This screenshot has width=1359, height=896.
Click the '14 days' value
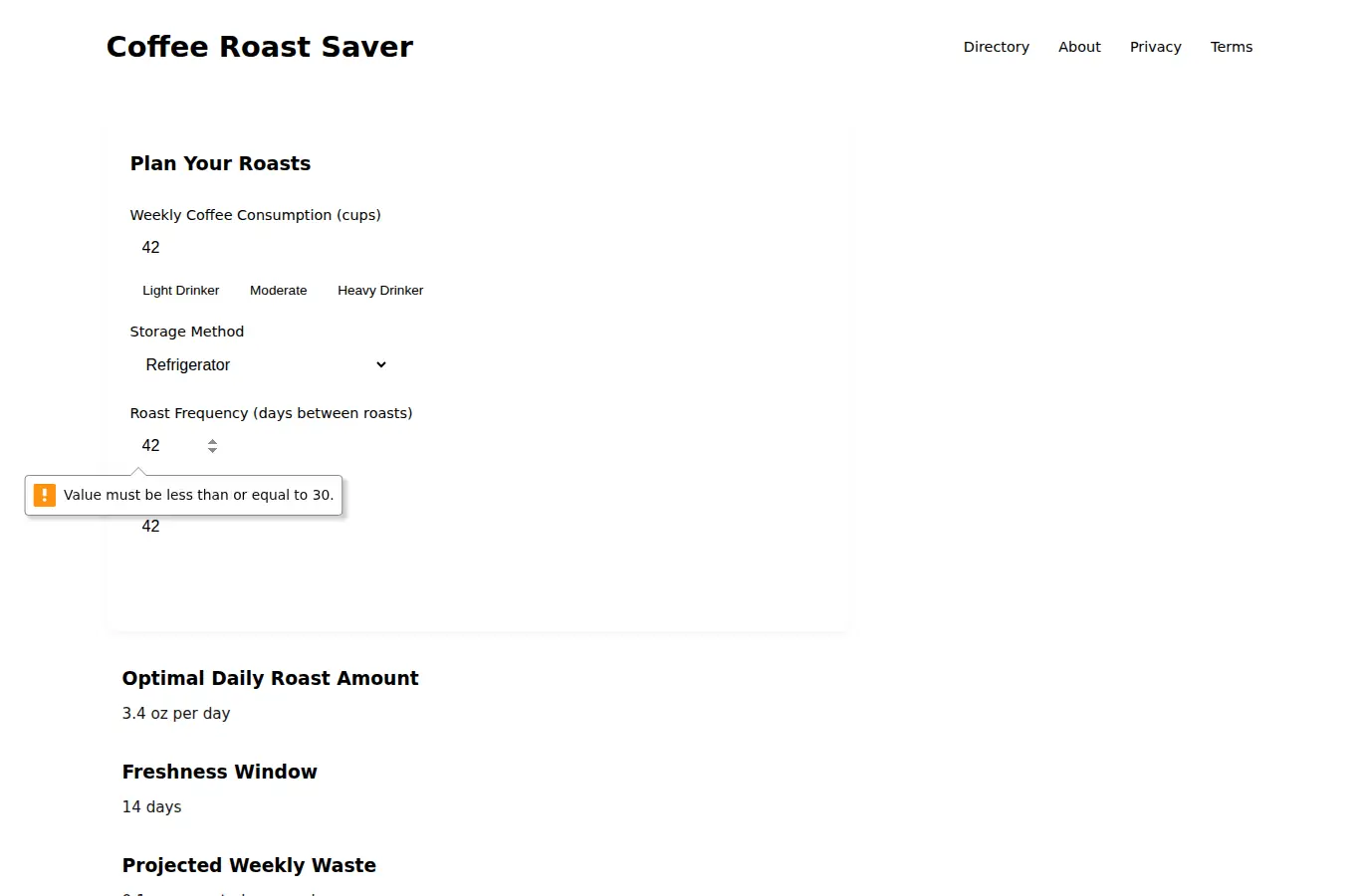coord(151,807)
